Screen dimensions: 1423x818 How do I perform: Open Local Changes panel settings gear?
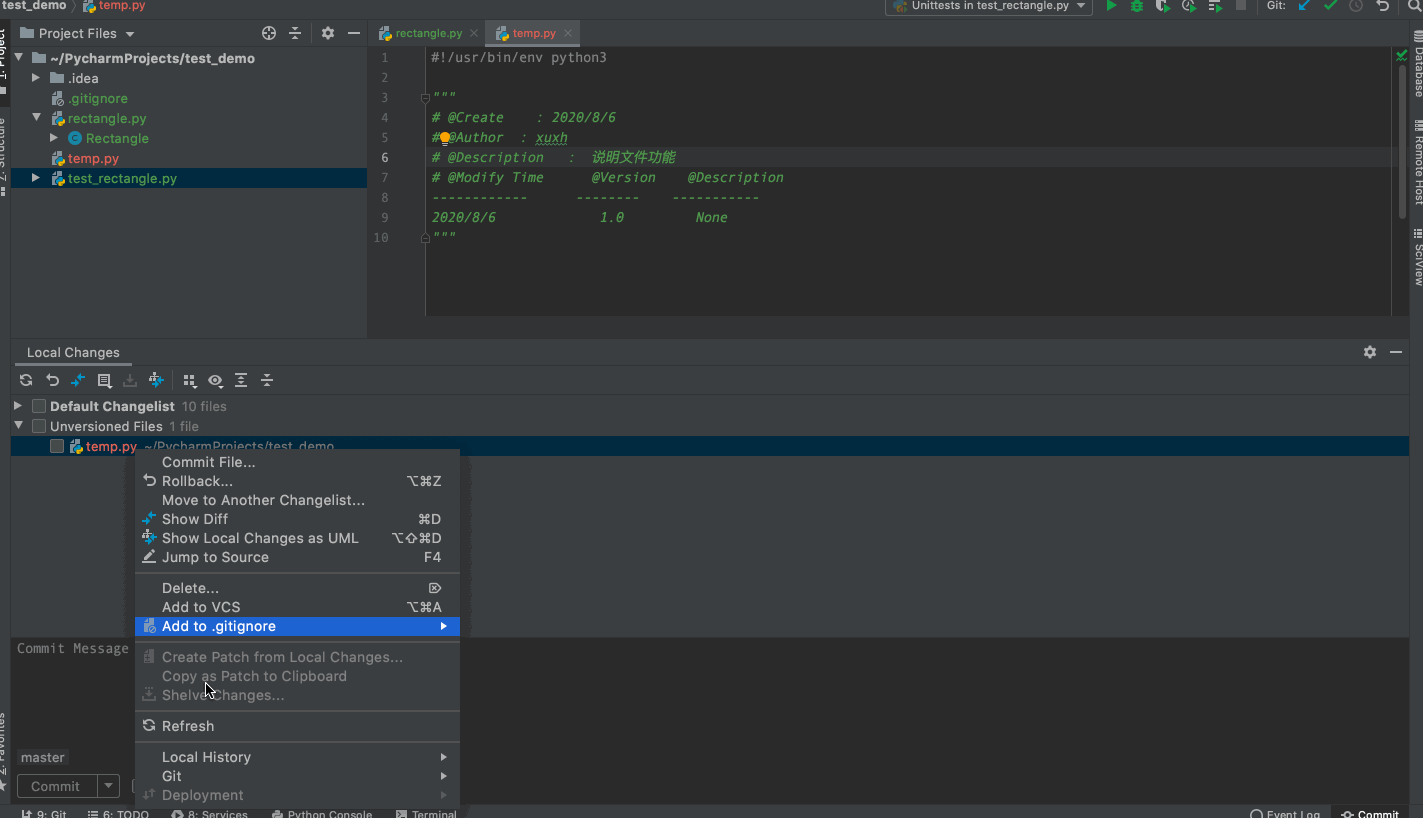(1370, 352)
